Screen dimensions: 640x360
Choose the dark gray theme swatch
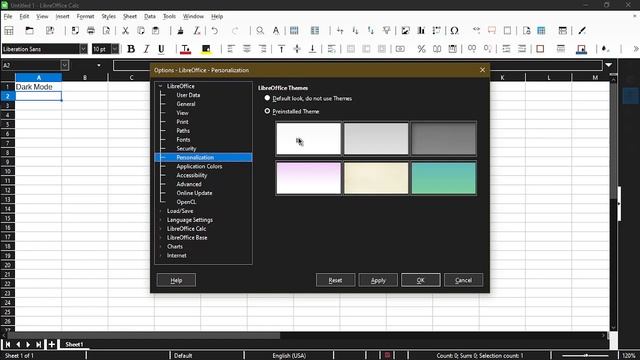pyautogui.click(x=444, y=139)
